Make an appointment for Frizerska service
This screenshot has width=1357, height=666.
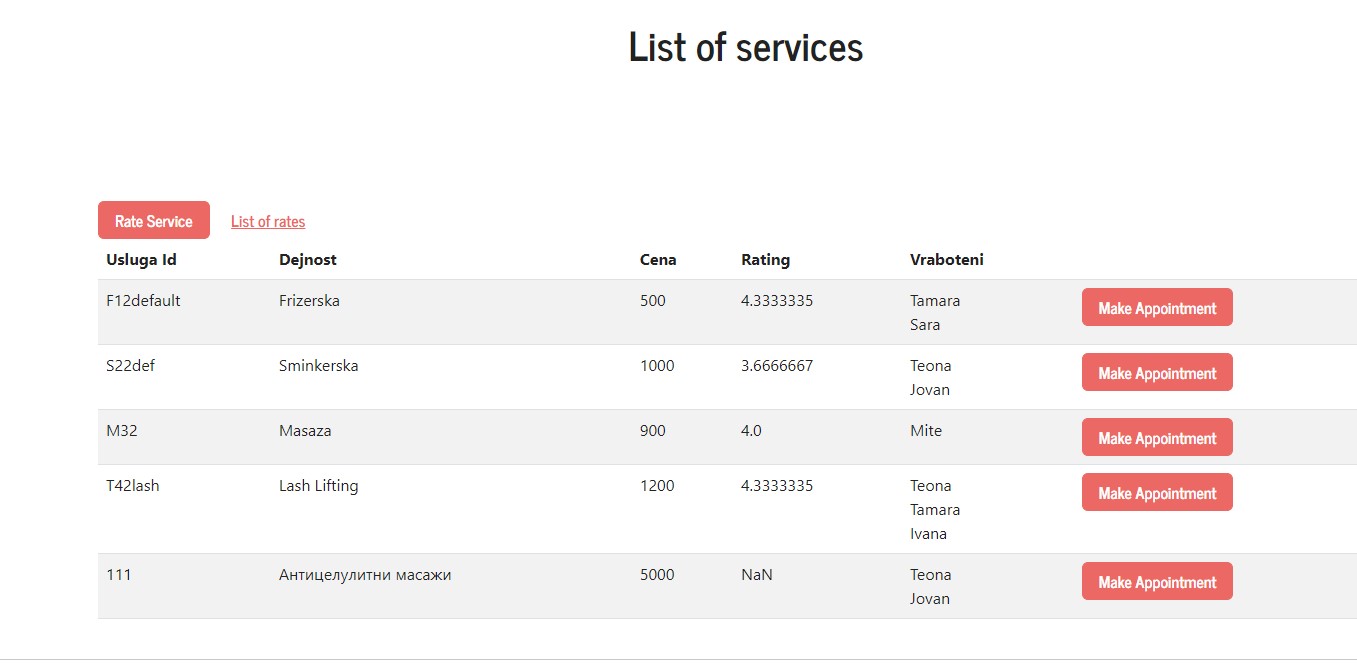[x=1157, y=308]
